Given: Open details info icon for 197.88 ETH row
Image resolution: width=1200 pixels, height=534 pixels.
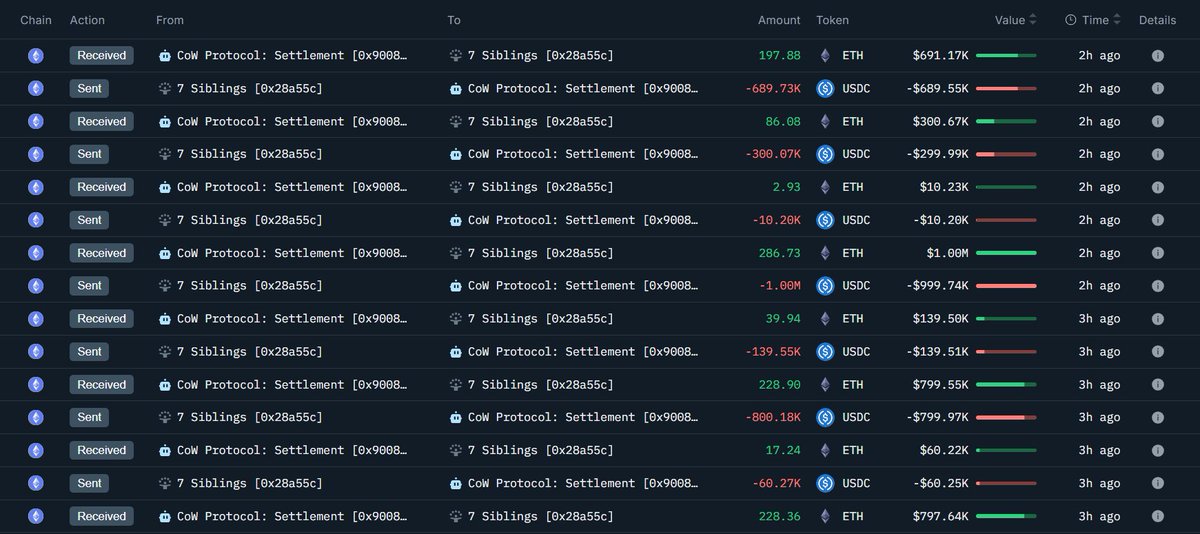Looking at the screenshot, I should coord(1157,56).
